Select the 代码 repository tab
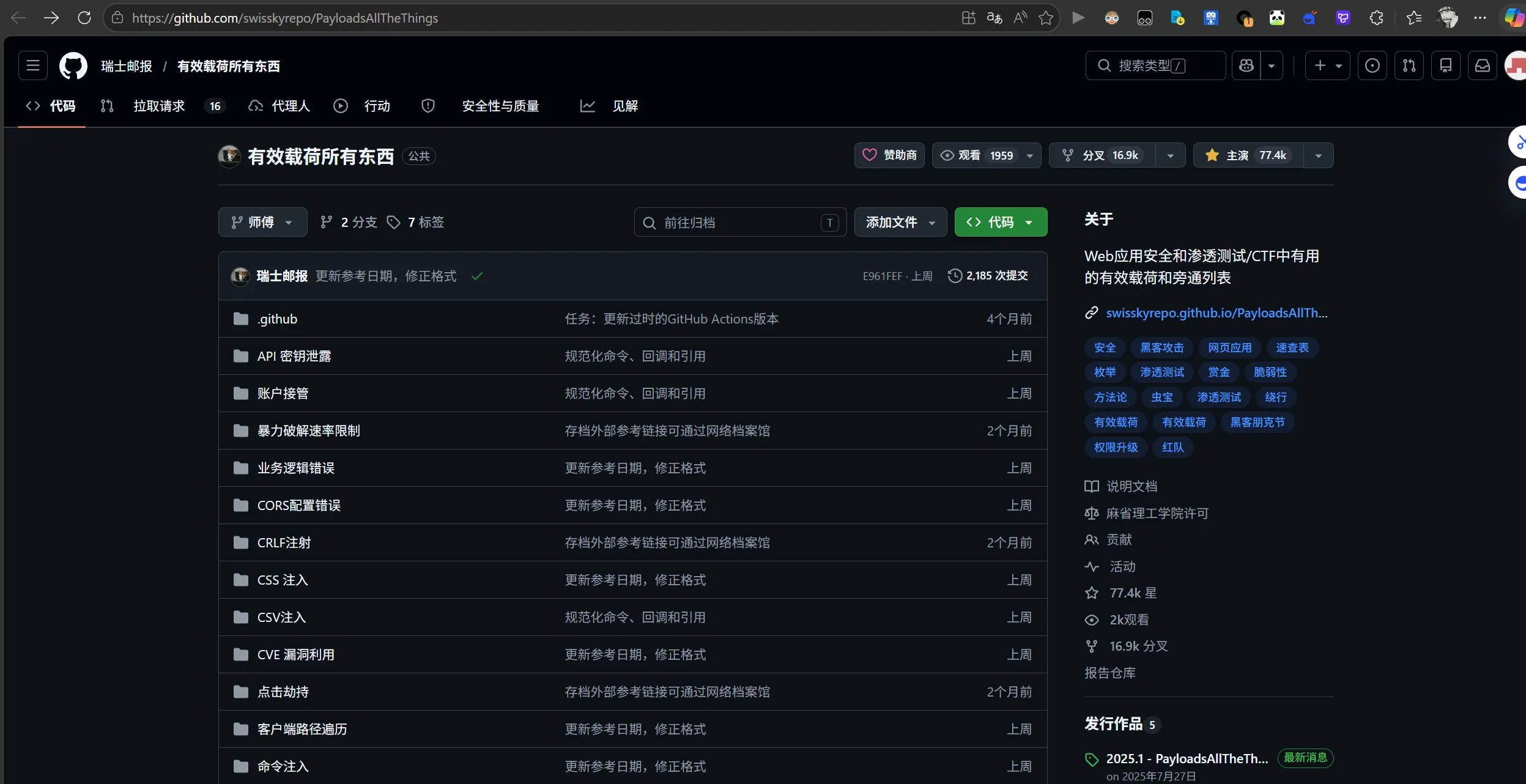1526x784 pixels. pyautogui.click(x=51, y=106)
